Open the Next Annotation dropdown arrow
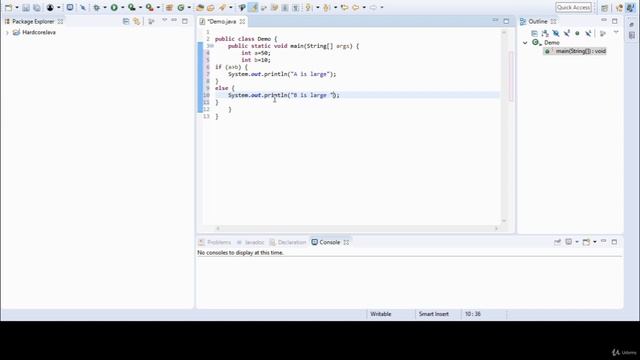Screen dimensions: 640x360 [x=318, y=7]
